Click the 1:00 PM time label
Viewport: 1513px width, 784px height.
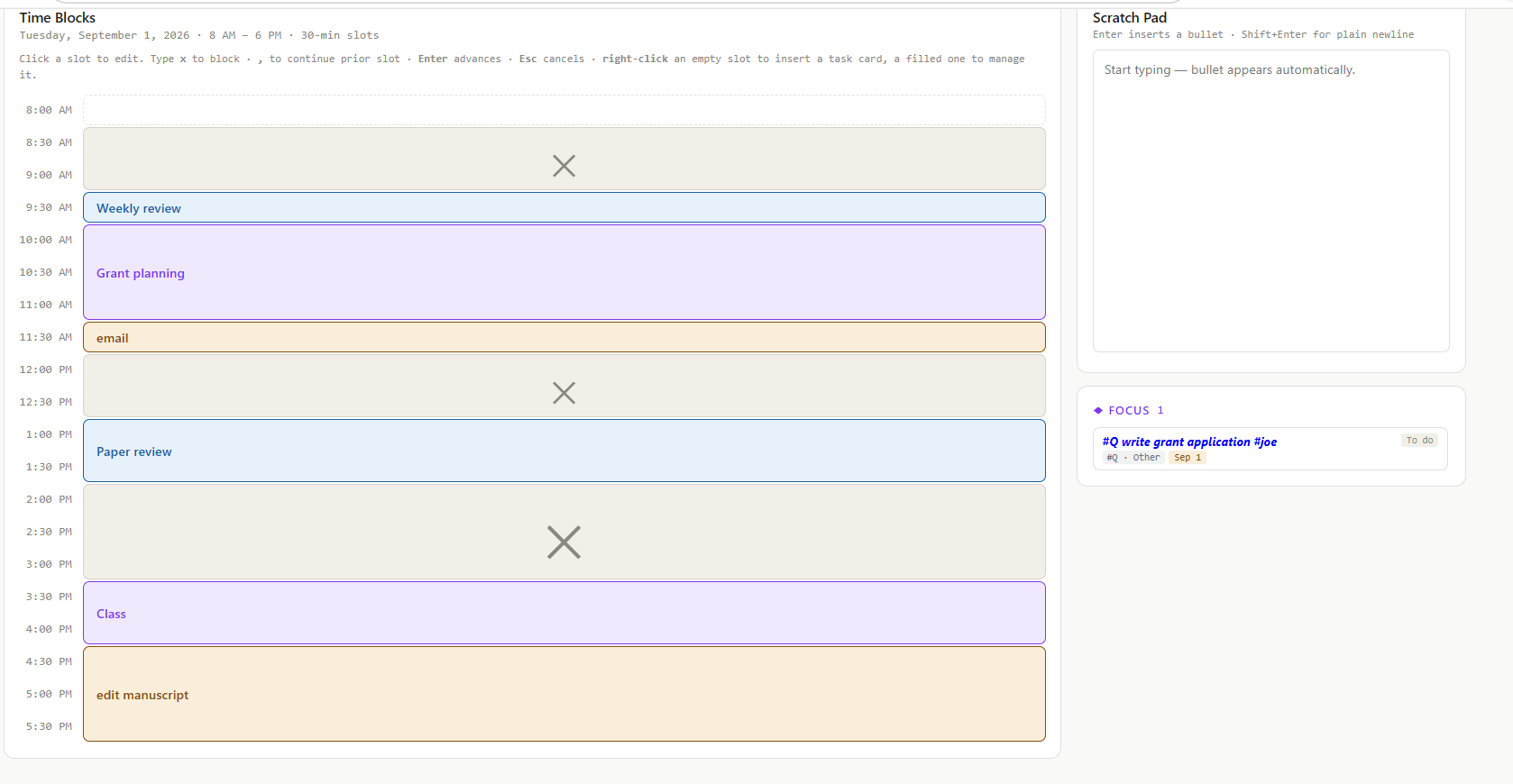[49, 434]
